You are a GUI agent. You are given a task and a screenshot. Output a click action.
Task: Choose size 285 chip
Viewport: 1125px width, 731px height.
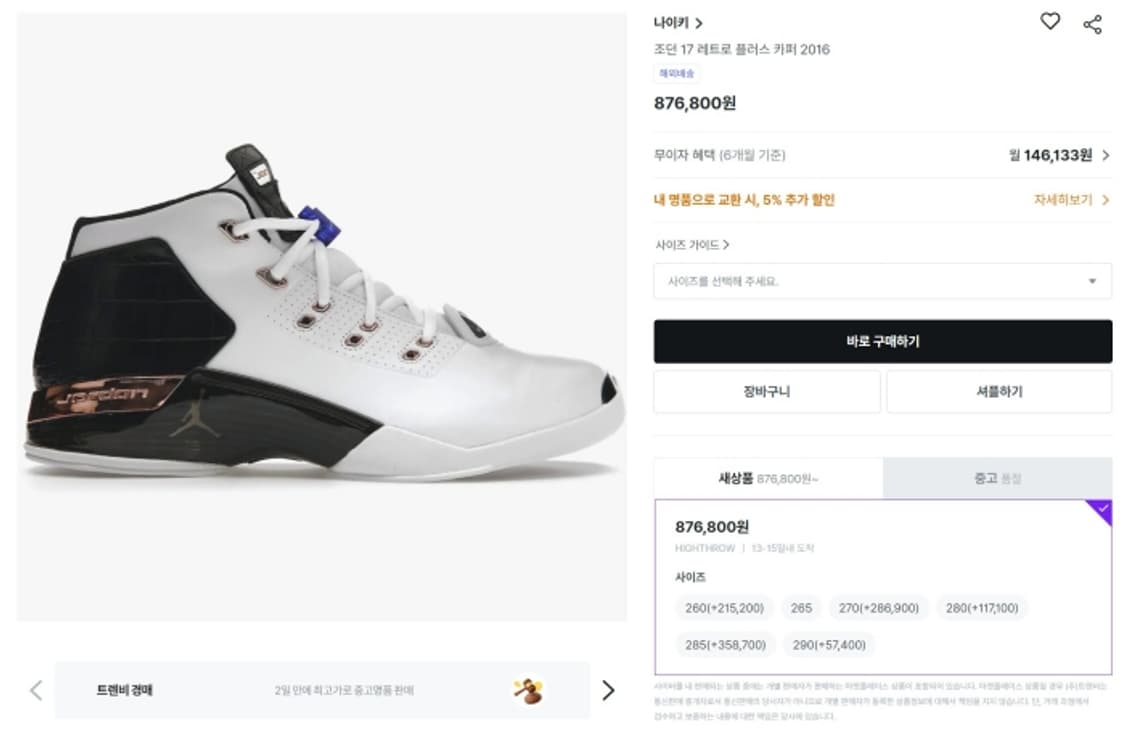click(x=725, y=645)
